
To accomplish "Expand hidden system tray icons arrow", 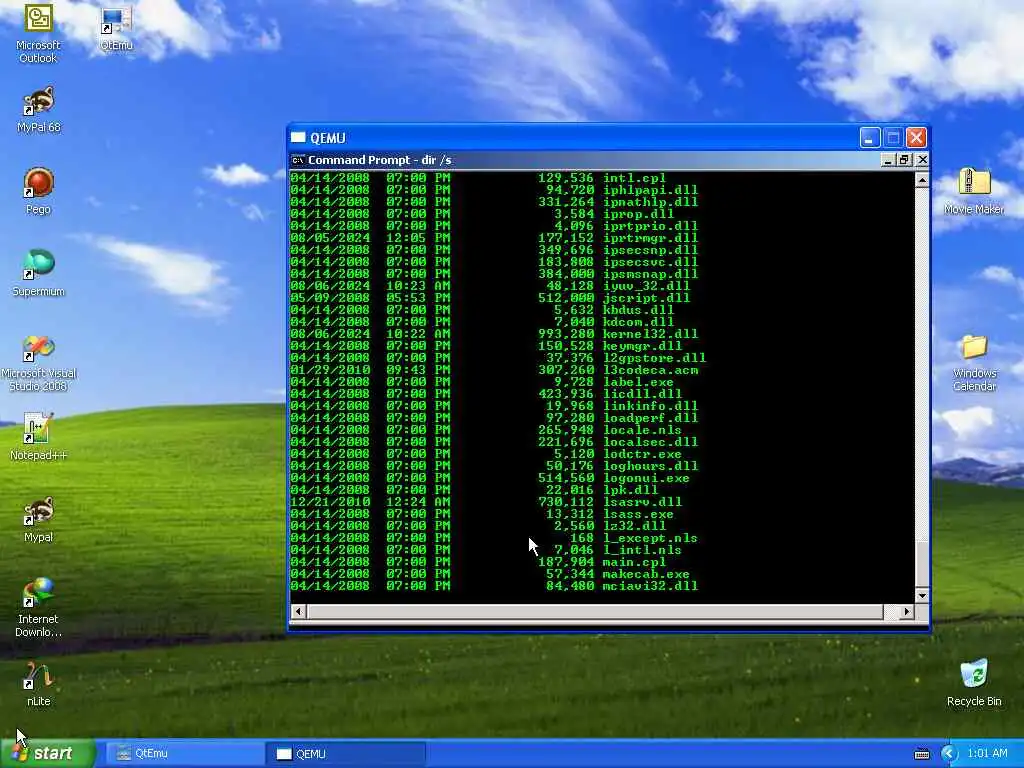I will pyautogui.click(x=949, y=754).
